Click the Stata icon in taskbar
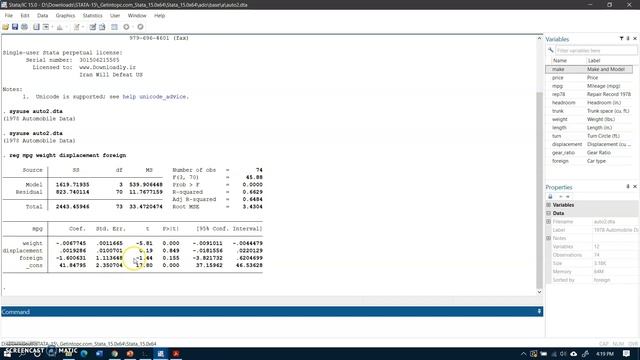640x360 pixels. tap(160, 353)
